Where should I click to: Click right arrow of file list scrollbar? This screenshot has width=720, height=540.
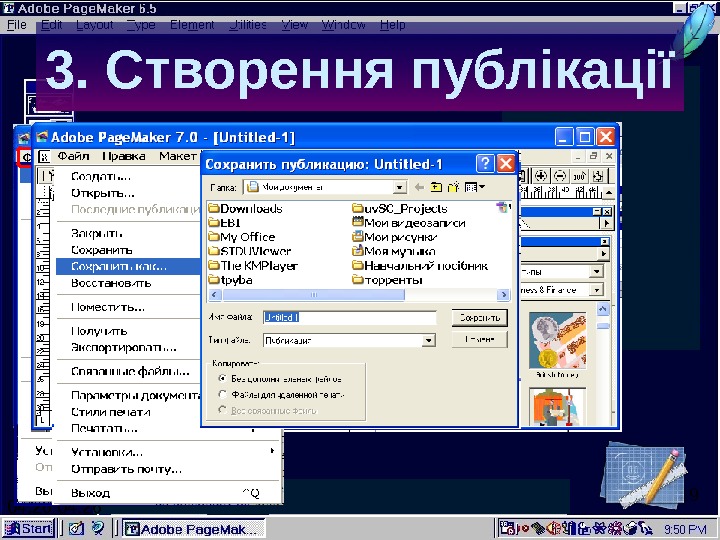(x=504, y=295)
